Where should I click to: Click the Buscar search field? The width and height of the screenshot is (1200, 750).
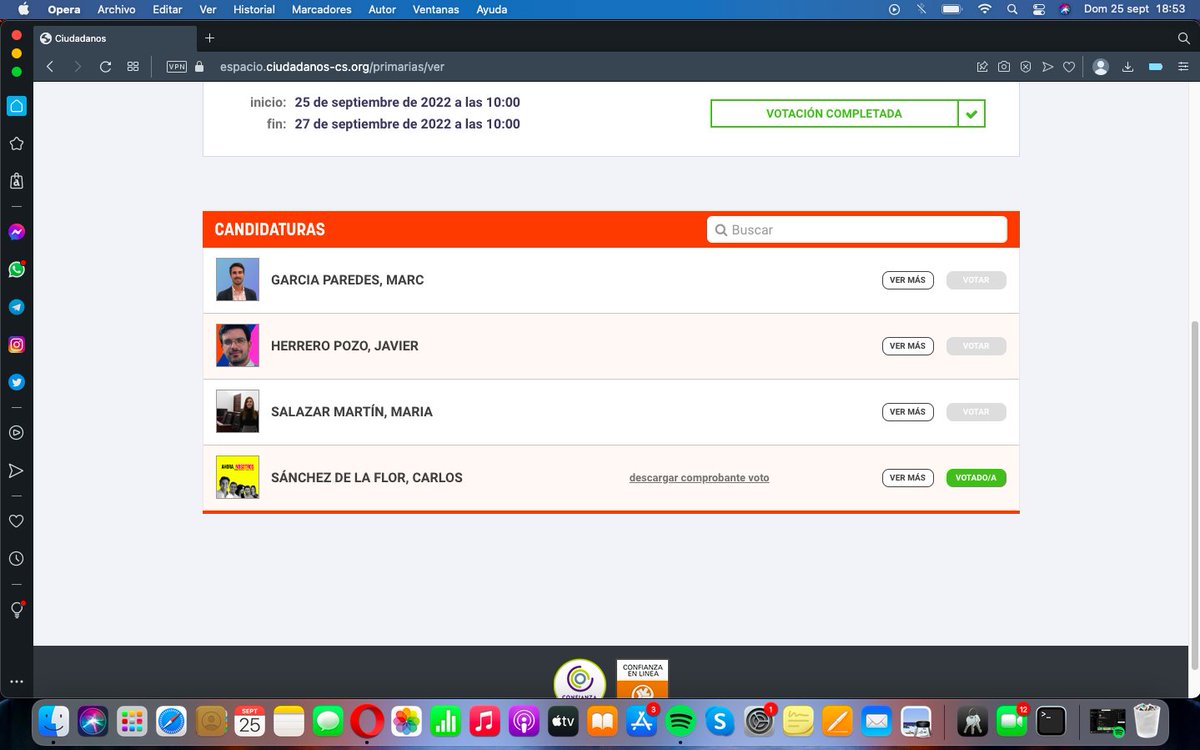[857, 230]
